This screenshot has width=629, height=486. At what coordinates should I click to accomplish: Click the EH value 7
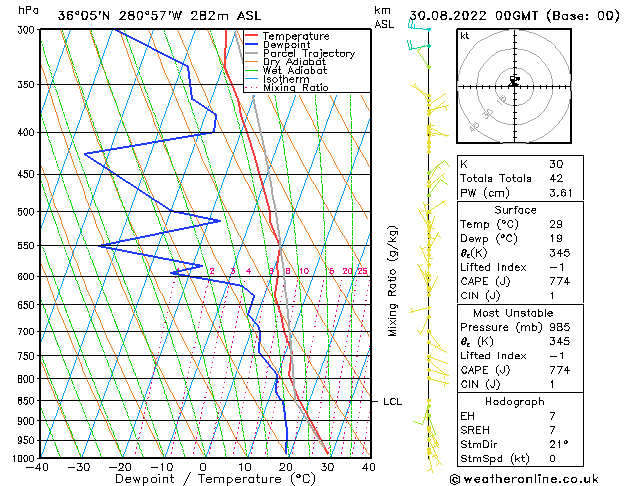(552, 416)
